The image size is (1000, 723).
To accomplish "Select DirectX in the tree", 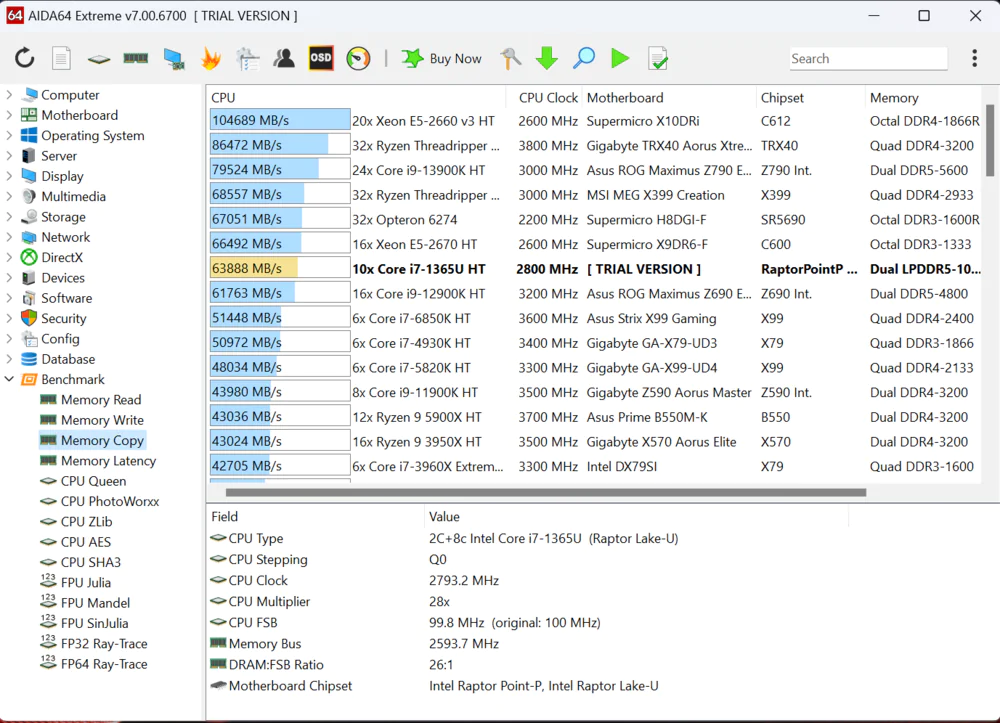I will click(x=62, y=258).
